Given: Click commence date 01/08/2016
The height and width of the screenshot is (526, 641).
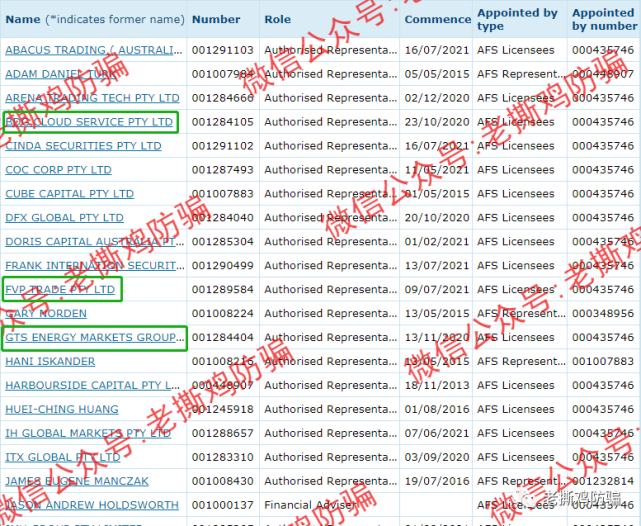Looking at the screenshot, I should (437, 409).
